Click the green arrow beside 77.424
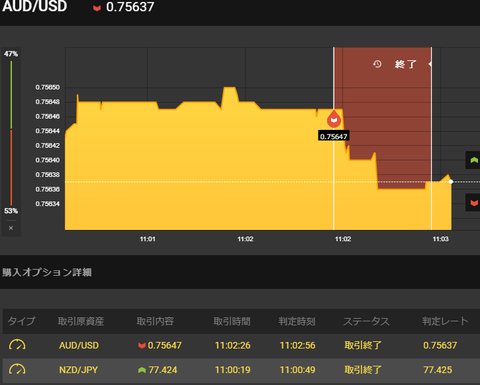Image resolution: width=480 pixels, height=385 pixels. pyautogui.click(x=142, y=370)
